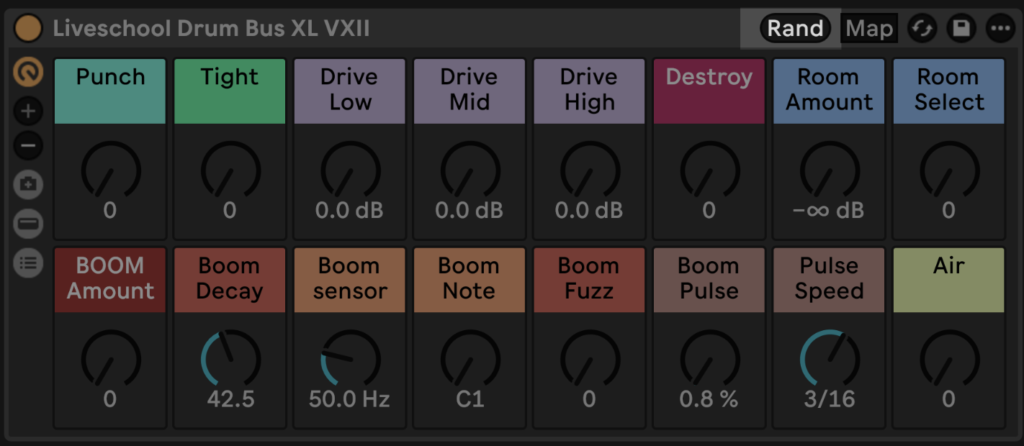Click the Boom Note macro knob

(470, 358)
